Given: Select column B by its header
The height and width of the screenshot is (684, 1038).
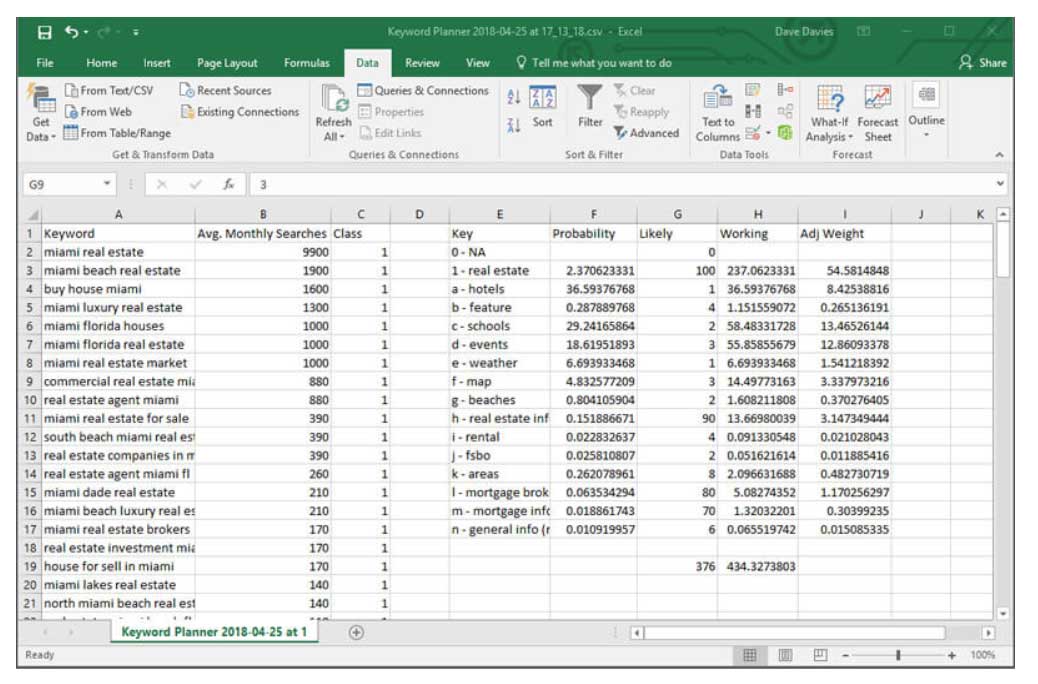Looking at the screenshot, I should click(x=263, y=215).
